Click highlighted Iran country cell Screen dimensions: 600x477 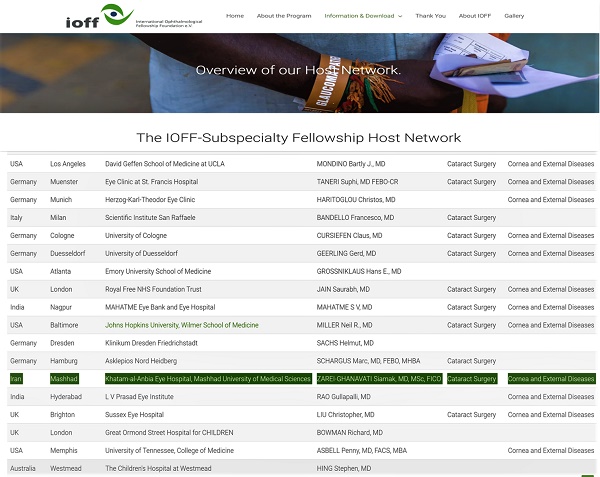[x=16, y=379]
